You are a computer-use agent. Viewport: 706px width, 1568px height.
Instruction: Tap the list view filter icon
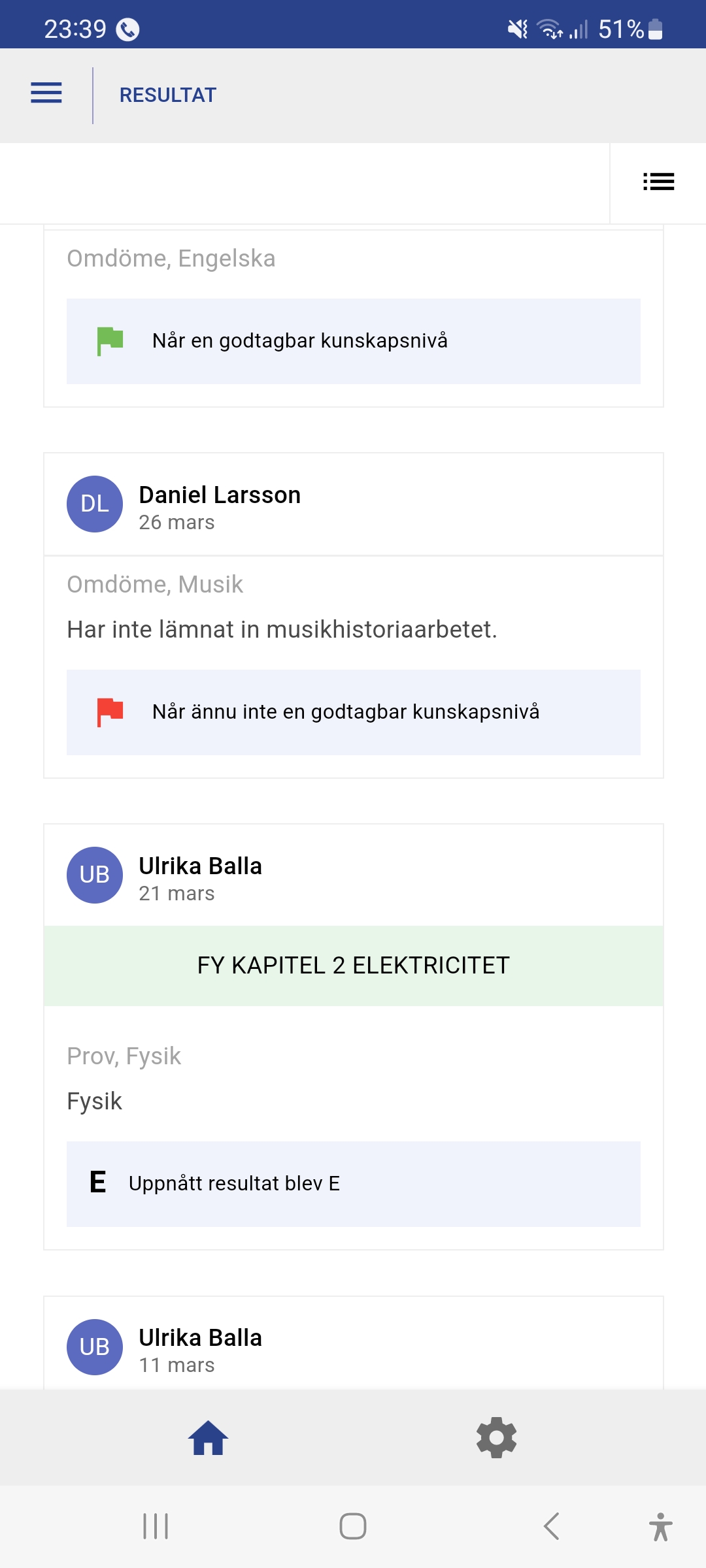[x=658, y=182]
